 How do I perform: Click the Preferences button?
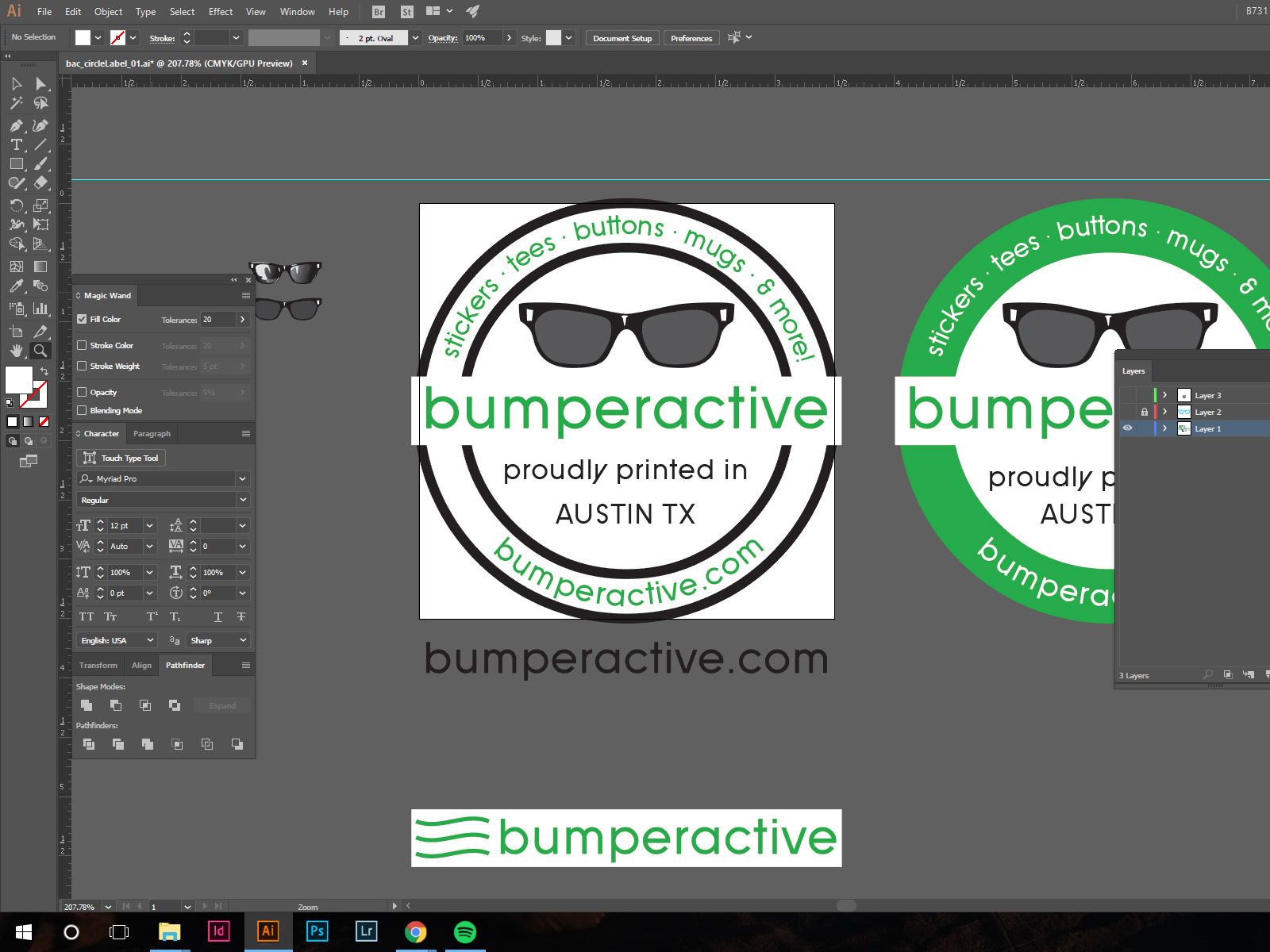click(x=691, y=38)
